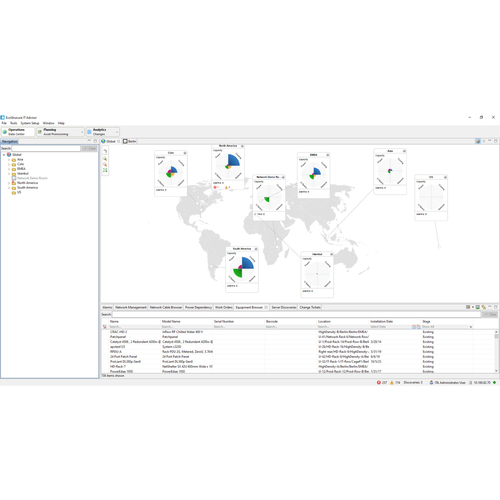Open the System Setup menu
The height and width of the screenshot is (500, 500).
[x=30, y=123]
